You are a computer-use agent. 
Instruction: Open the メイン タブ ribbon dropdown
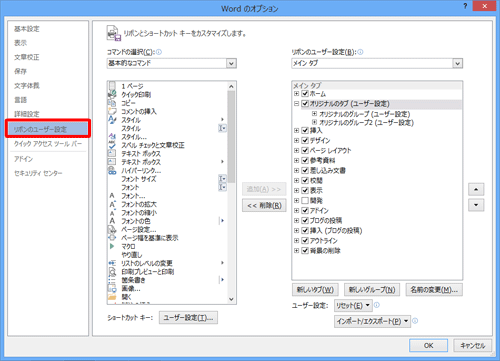point(458,63)
